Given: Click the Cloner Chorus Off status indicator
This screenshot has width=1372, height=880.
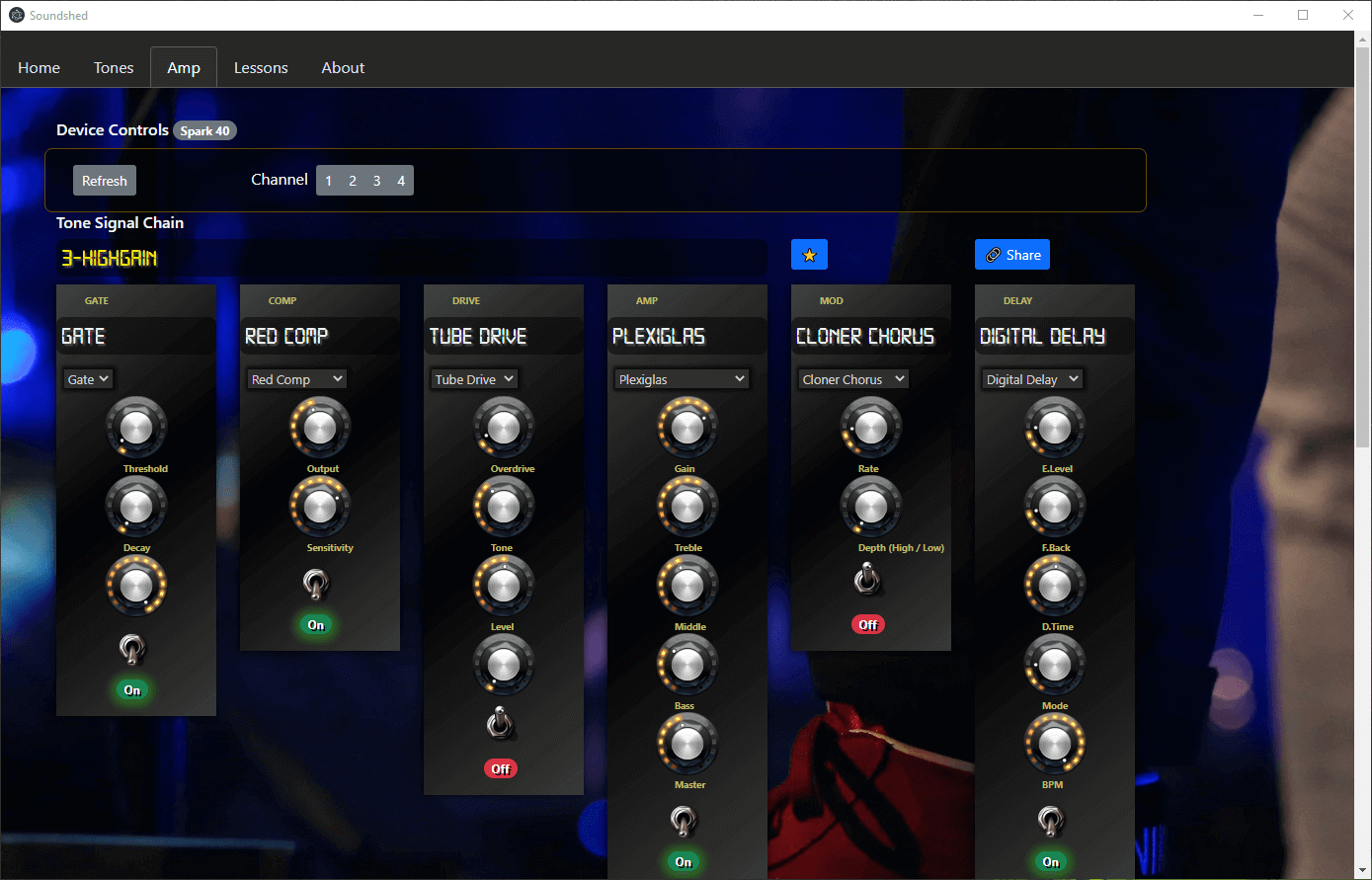Looking at the screenshot, I should 868,624.
